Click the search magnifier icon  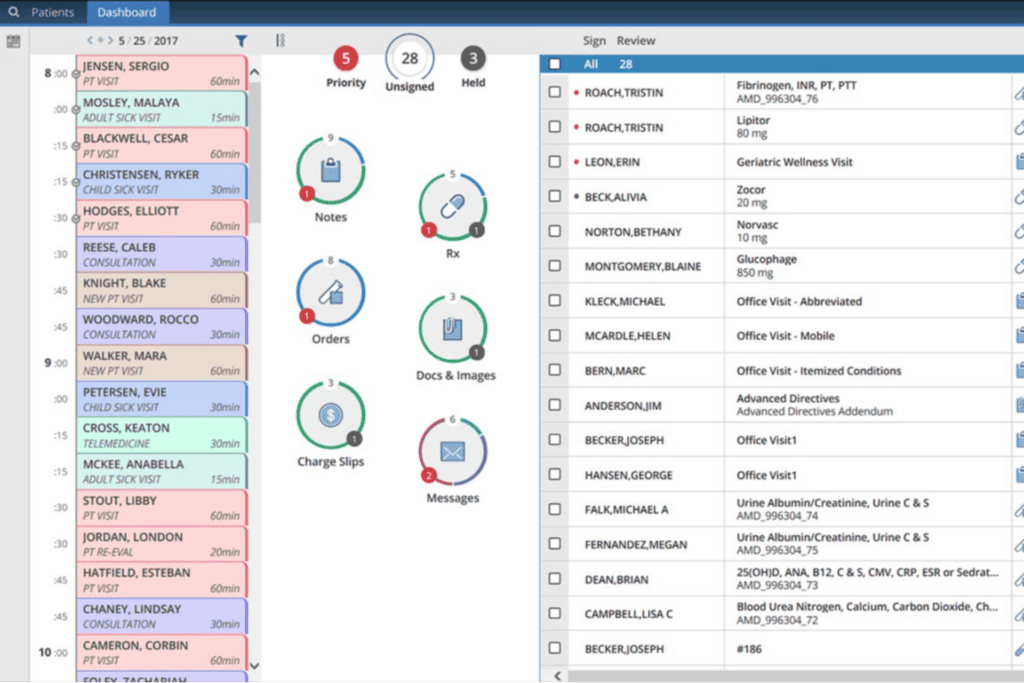pyautogui.click(x=13, y=13)
